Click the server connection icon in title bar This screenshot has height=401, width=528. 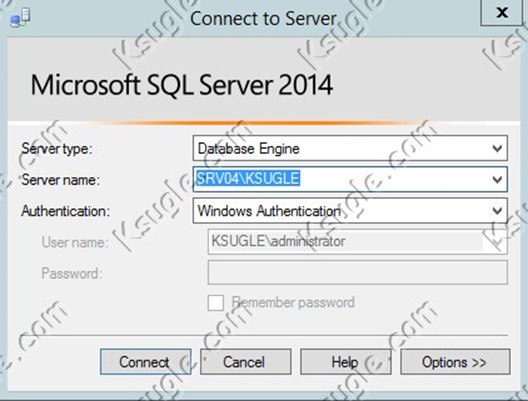pyautogui.click(x=21, y=18)
